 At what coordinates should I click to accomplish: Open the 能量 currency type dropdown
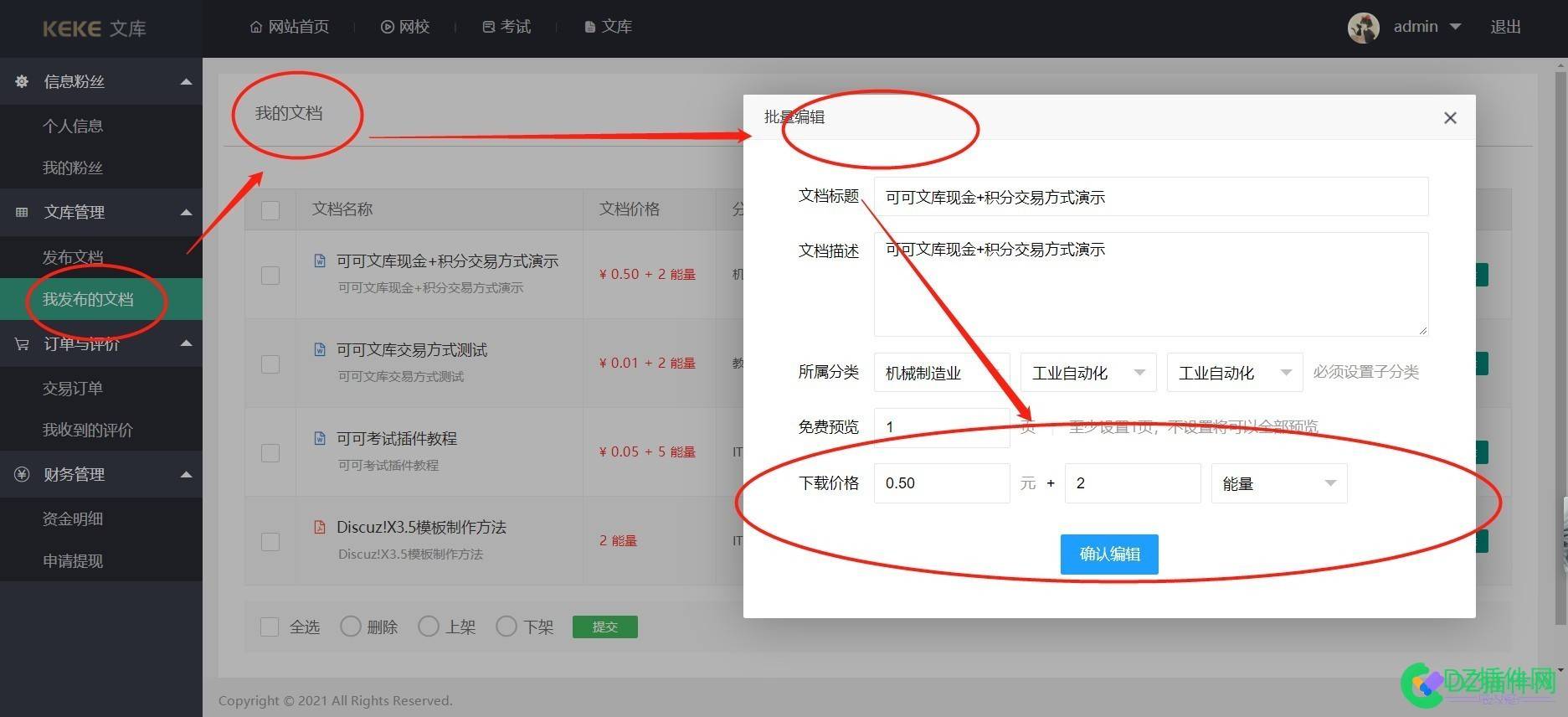[1279, 483]
